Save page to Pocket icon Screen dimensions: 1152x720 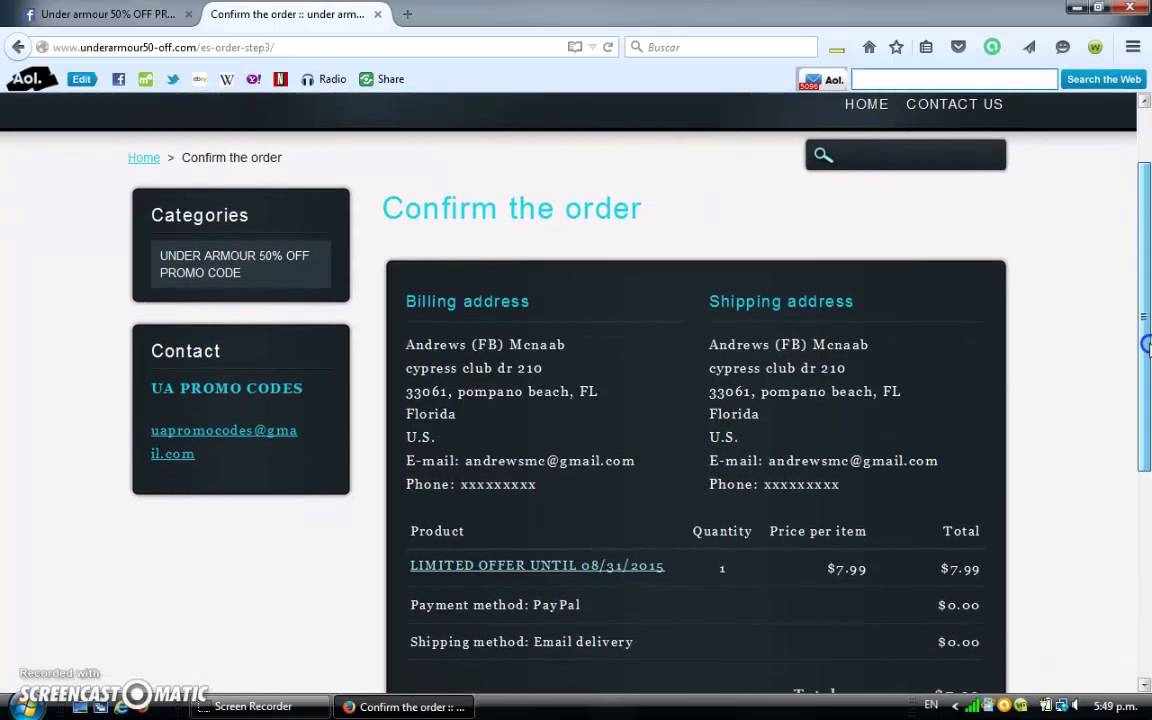coord(958,47)
